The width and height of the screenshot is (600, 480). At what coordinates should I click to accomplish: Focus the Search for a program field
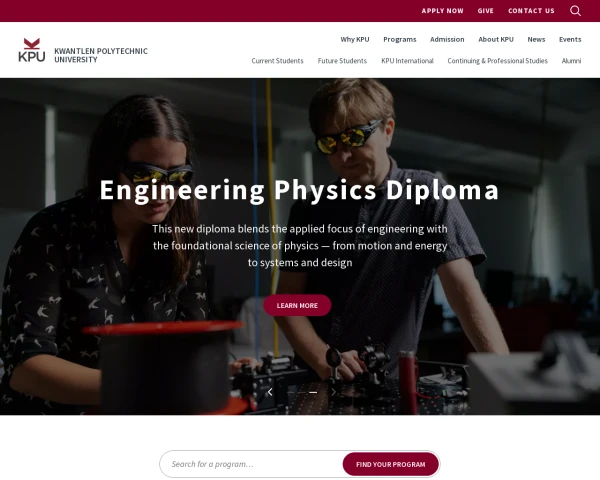(x=251, y=464)
